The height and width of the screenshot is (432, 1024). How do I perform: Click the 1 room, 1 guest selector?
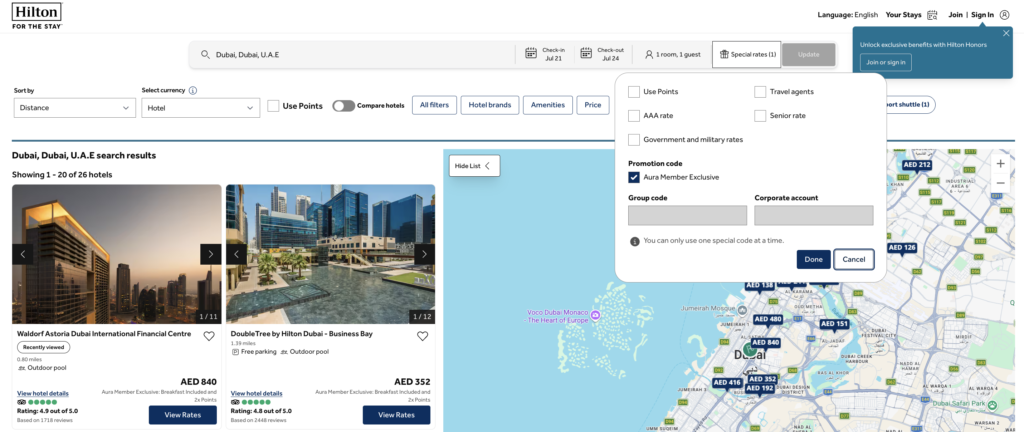[673, 55]
